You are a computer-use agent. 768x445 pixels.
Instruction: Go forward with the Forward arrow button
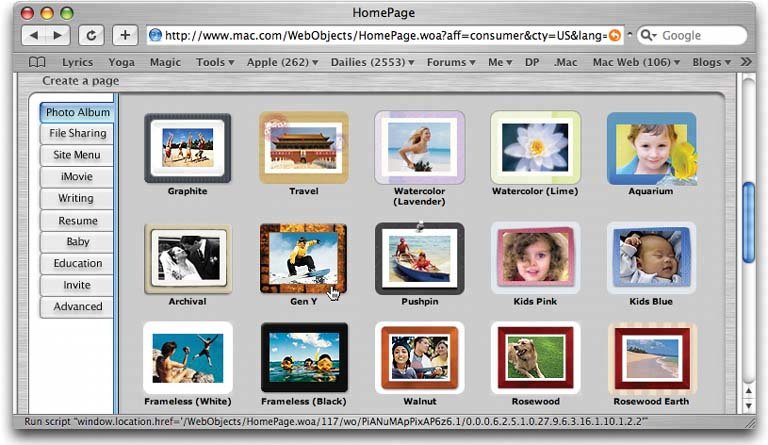58,35
